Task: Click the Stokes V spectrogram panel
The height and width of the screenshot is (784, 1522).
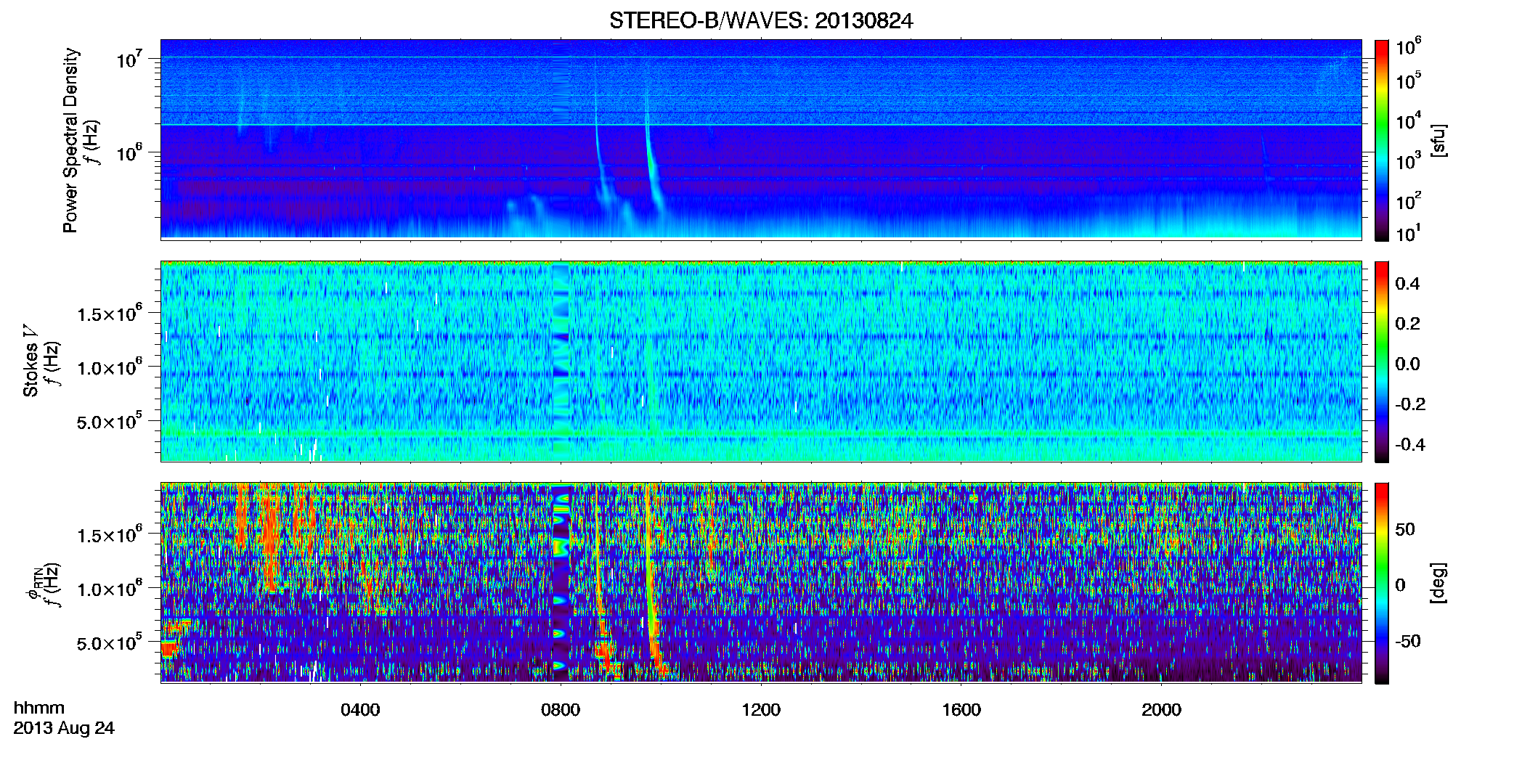Action: [x=761, y=361]
